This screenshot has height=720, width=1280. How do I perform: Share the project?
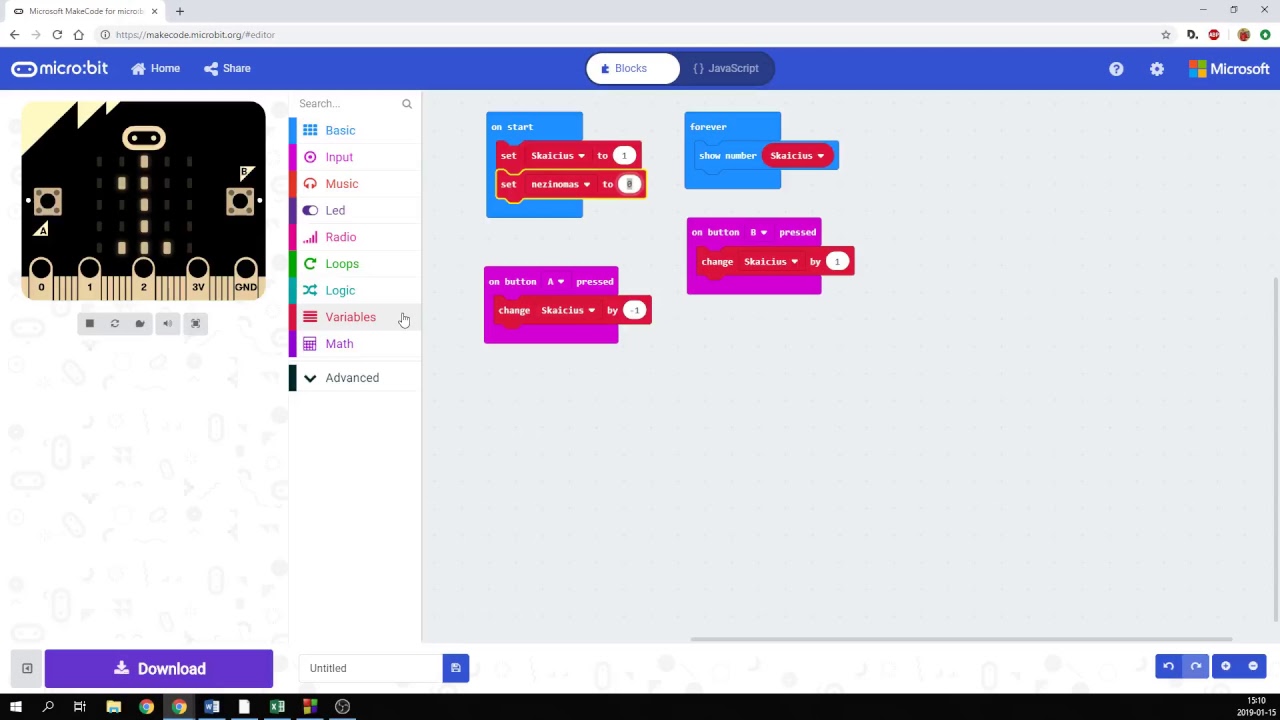(227, 68)
